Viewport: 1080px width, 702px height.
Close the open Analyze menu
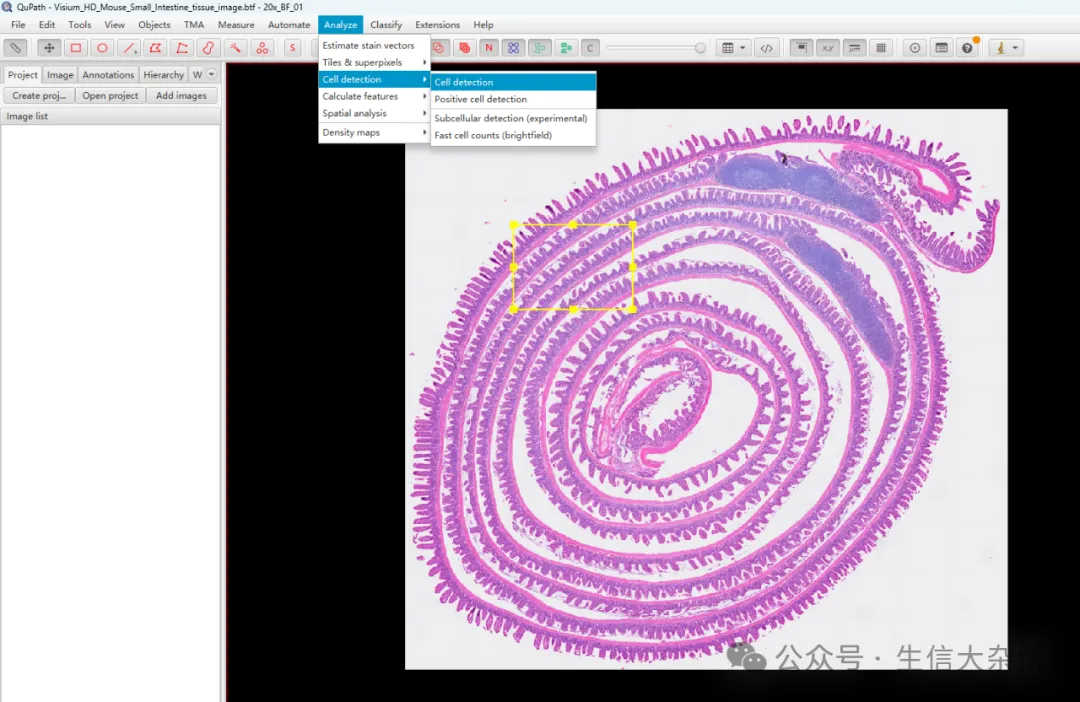340,24
